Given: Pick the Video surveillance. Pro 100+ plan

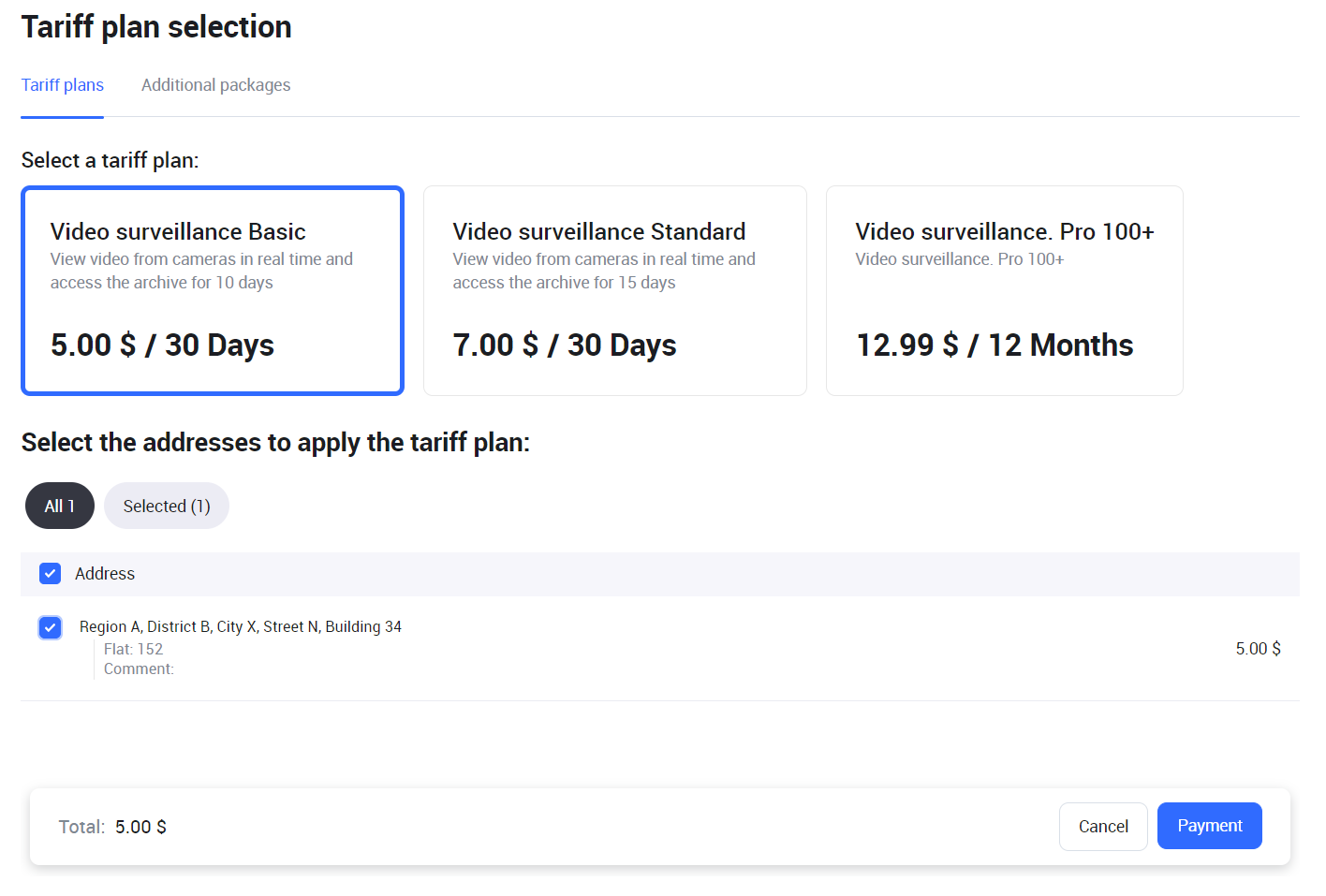Looking at the screenshot, I should [x=1004, y=290].
